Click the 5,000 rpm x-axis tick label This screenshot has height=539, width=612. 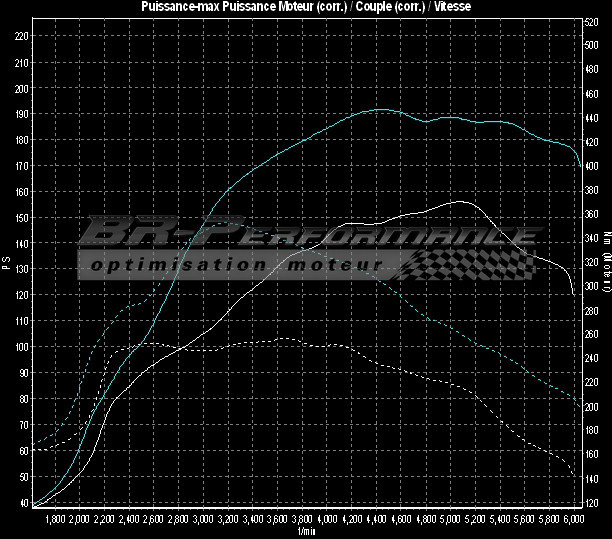click(450, 520)
